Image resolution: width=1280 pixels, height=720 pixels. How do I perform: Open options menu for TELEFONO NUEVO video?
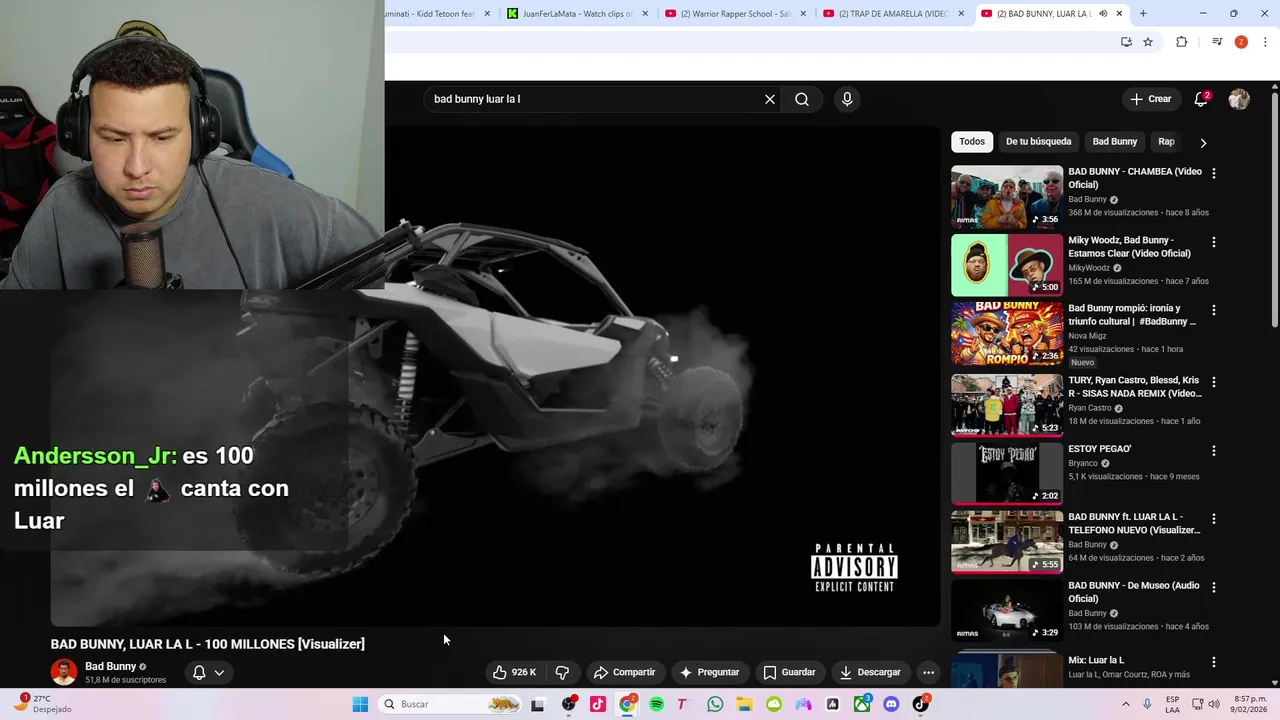coord(1214,519)
